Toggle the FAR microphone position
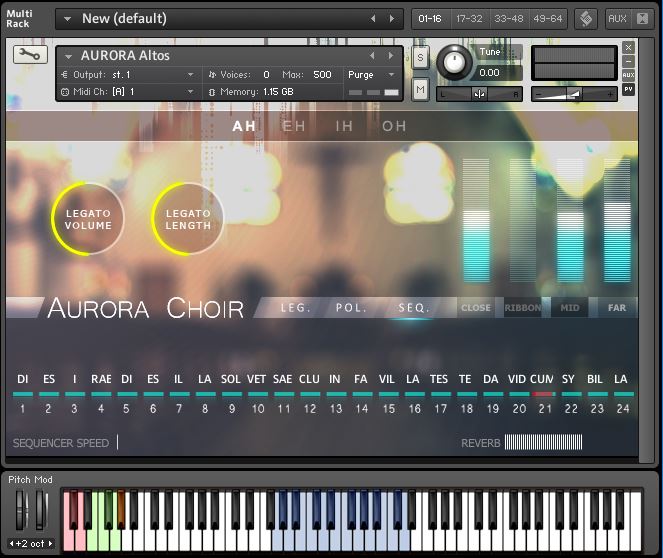Image resolution: width=663 pixels, height=558 pixels. tap(617, 308)
